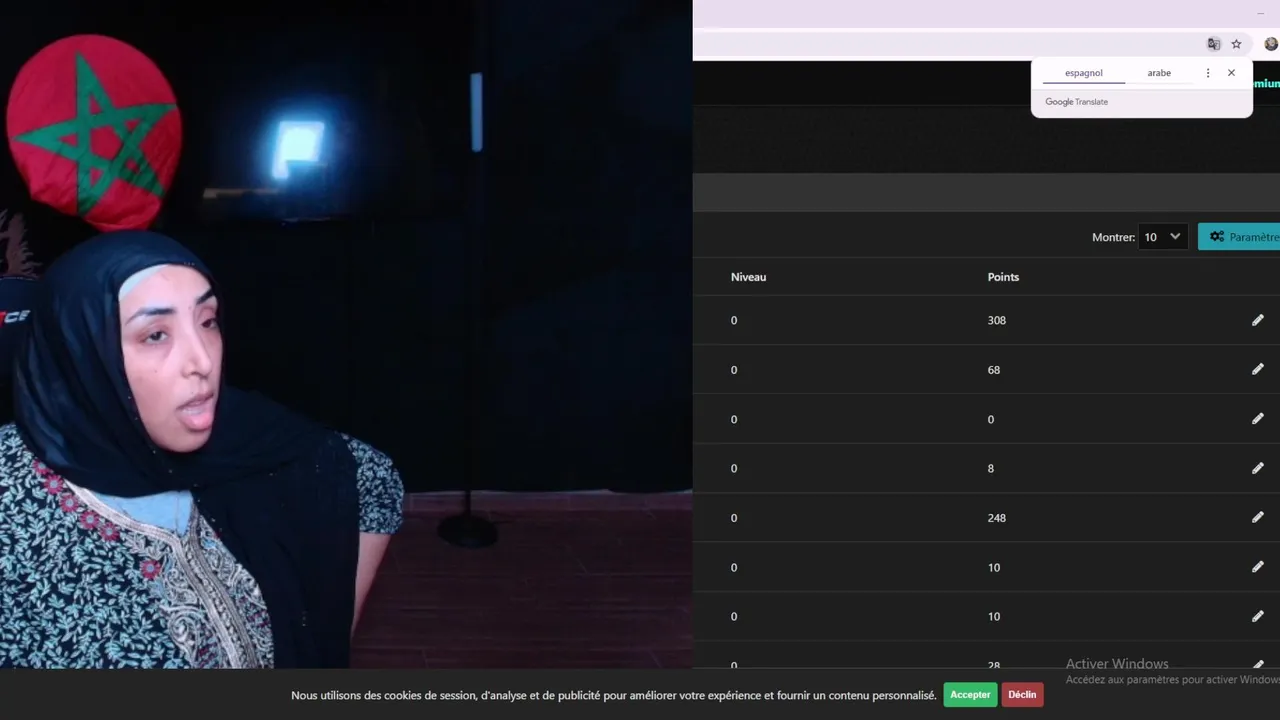Click the 248 points value

pos(996,518)
